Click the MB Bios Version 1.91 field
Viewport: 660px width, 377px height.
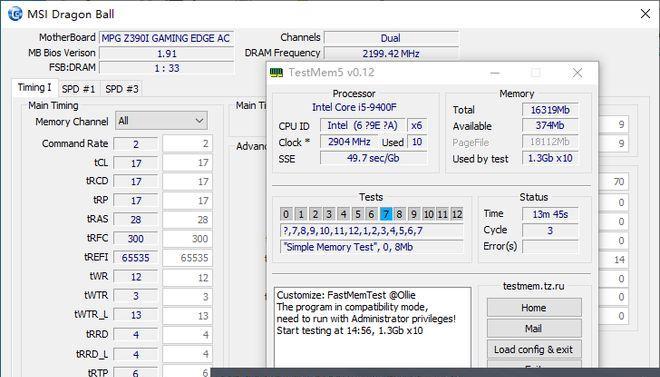coord(166,53)
